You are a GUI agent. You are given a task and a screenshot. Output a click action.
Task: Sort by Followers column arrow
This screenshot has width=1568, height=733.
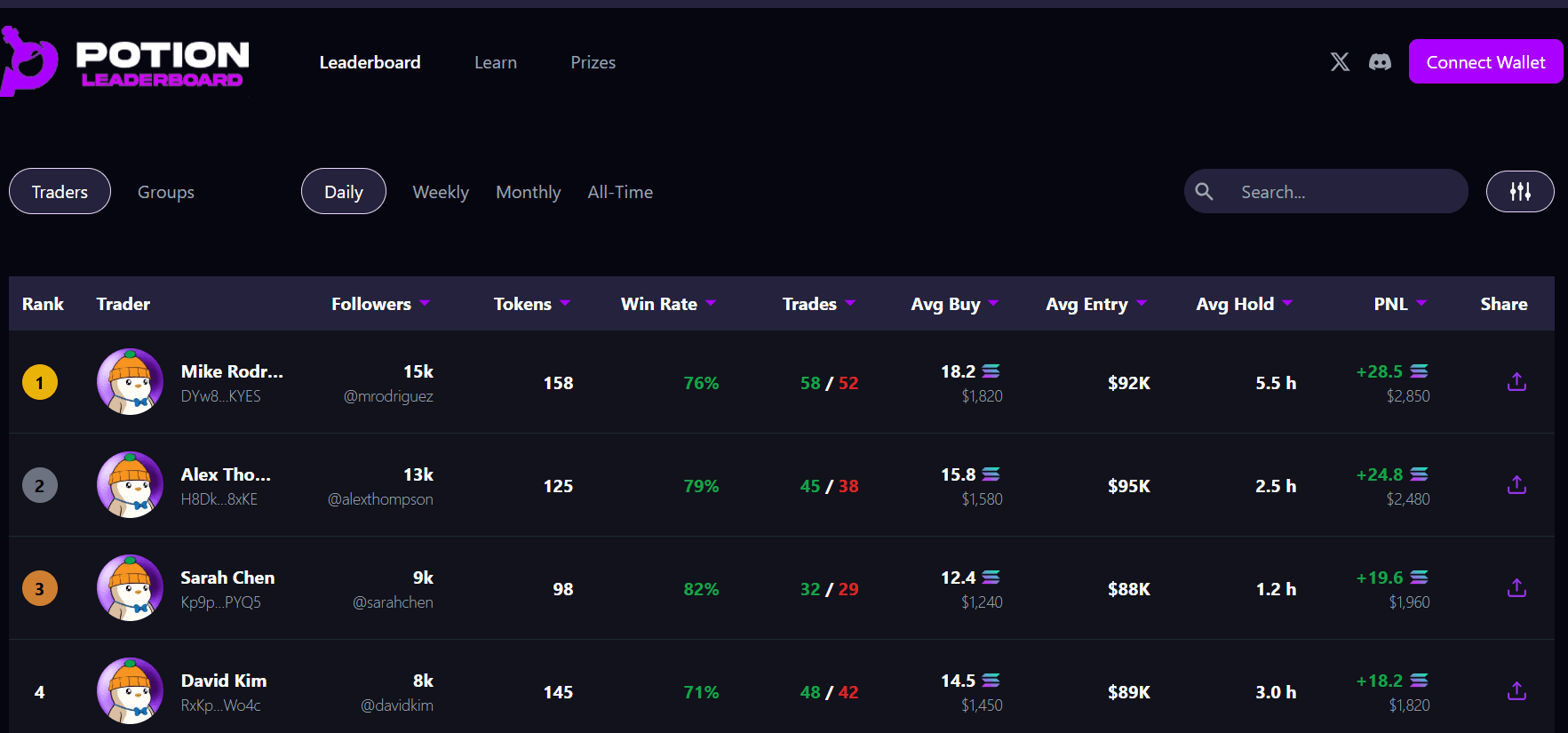point(425,303)
